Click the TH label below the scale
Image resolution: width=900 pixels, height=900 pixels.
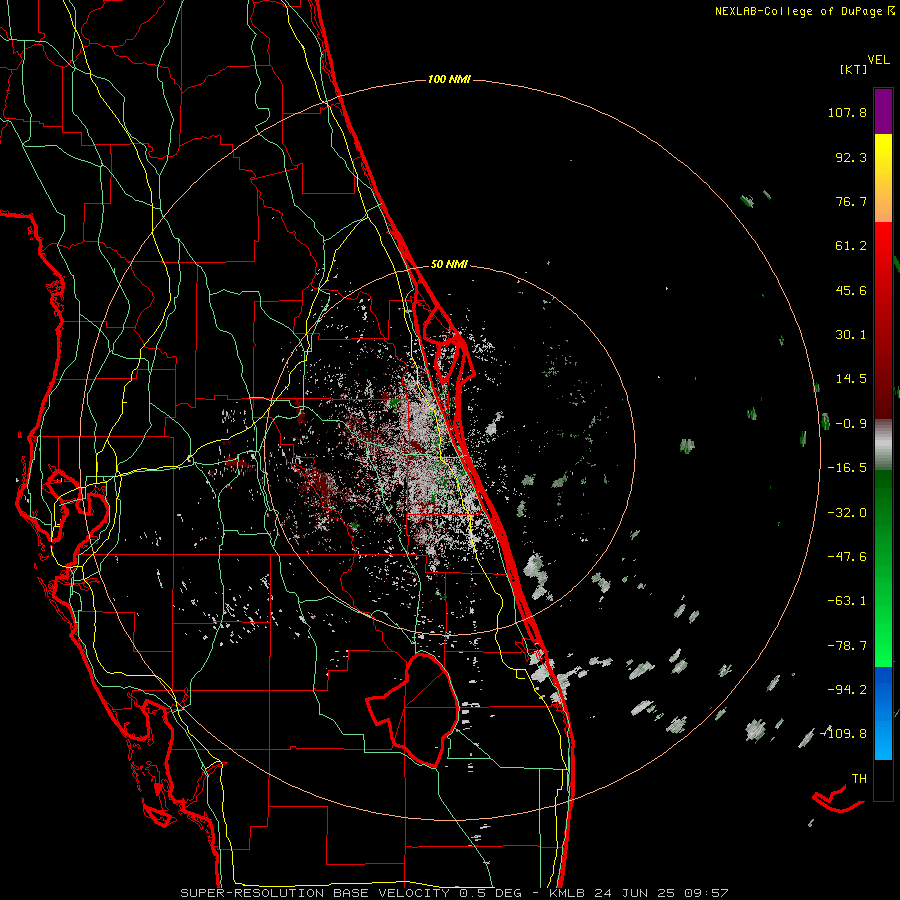pyautogui.click(x=859, y=779)
